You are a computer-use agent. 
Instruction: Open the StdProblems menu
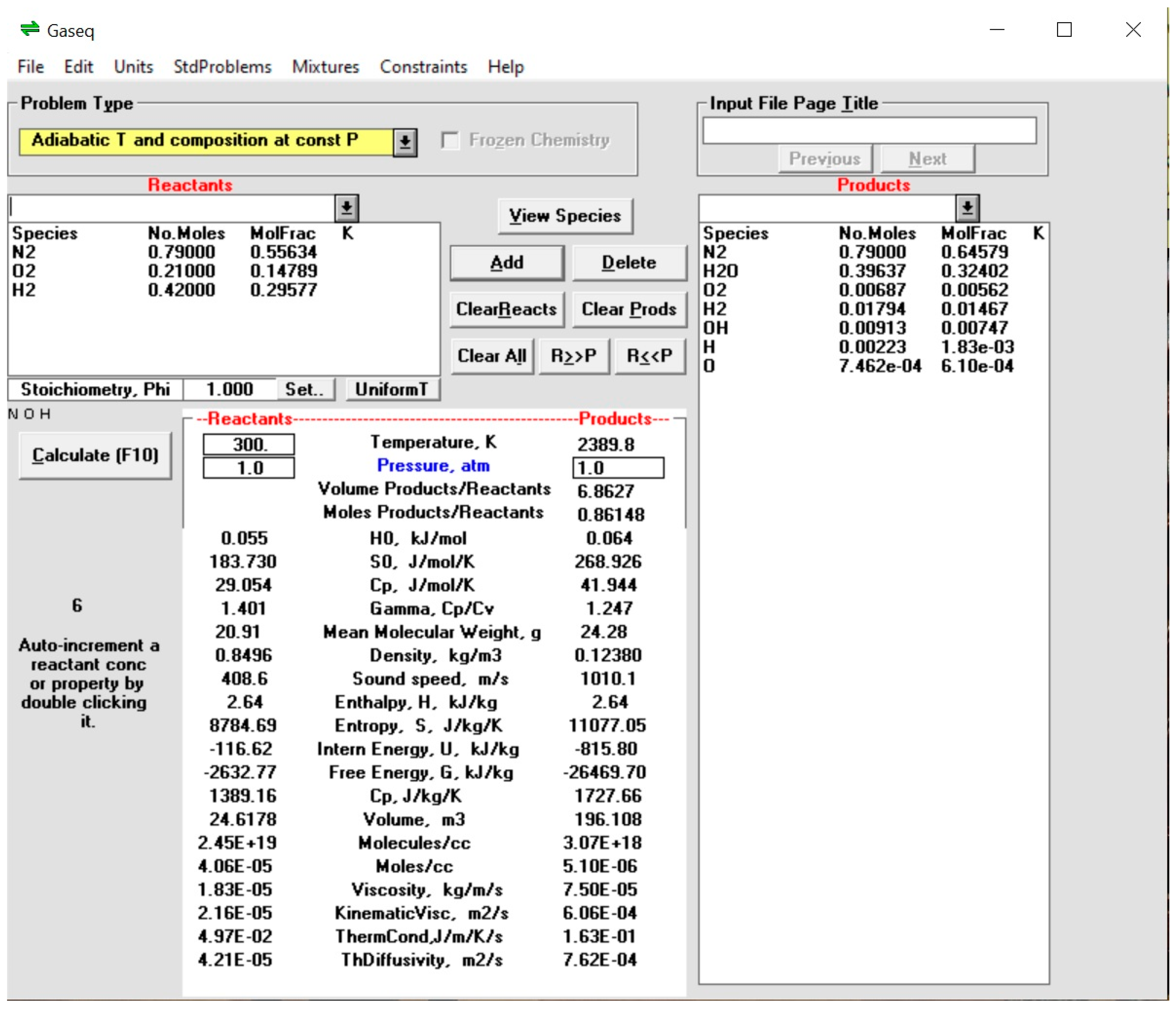tap(222, 67)
